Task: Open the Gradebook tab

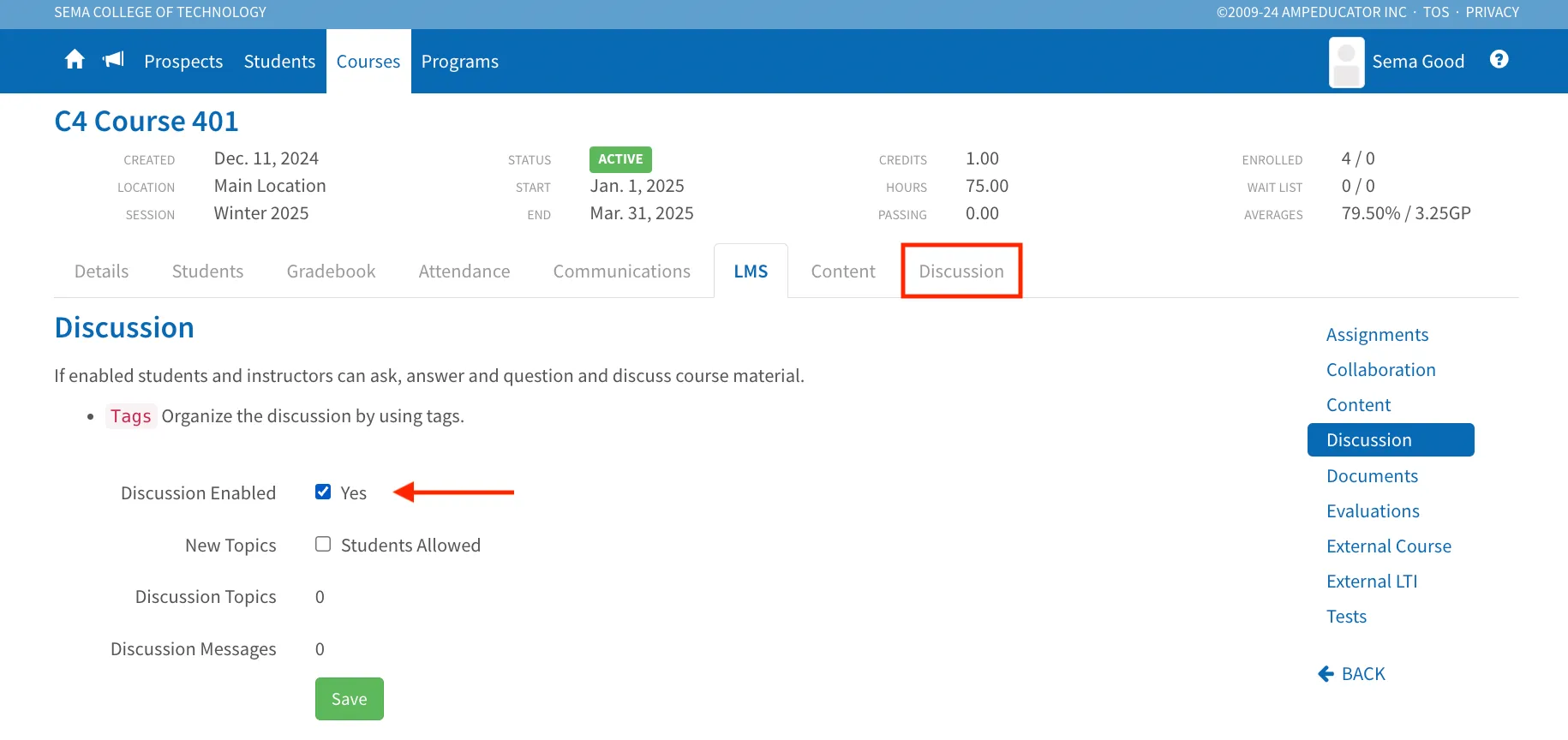Action: (331, 272)
